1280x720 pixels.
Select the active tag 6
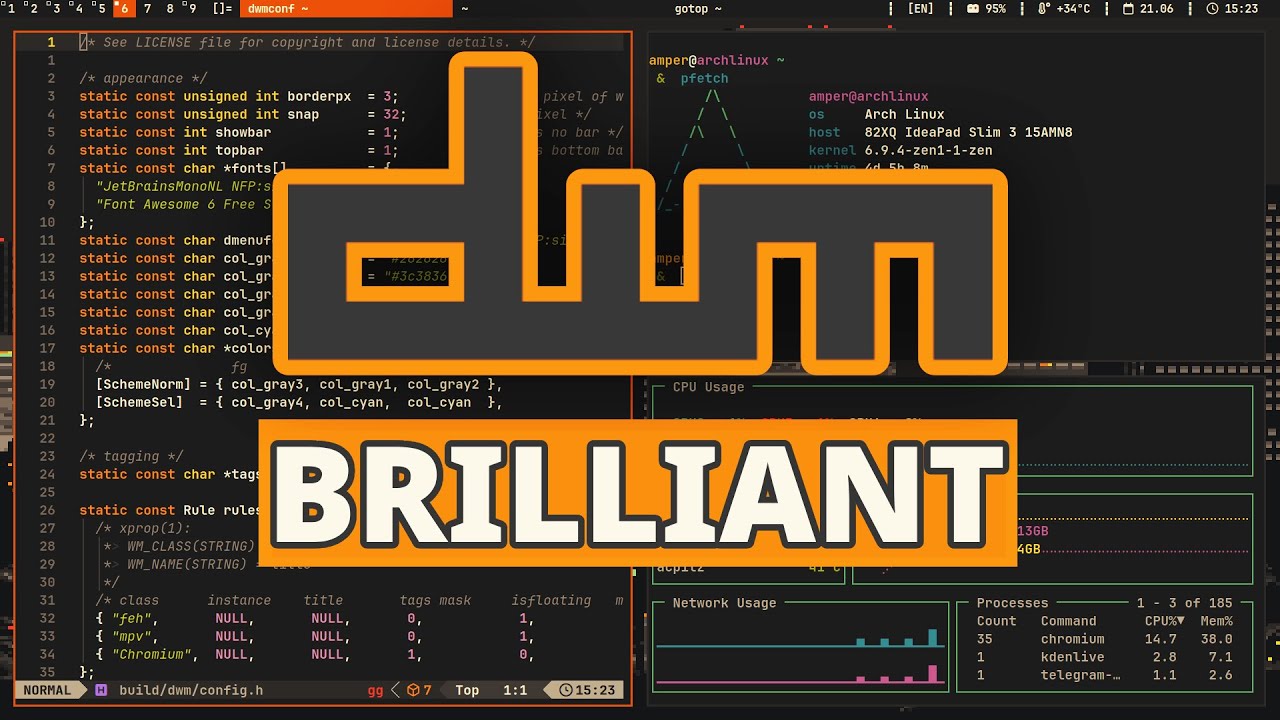[124, 8]
